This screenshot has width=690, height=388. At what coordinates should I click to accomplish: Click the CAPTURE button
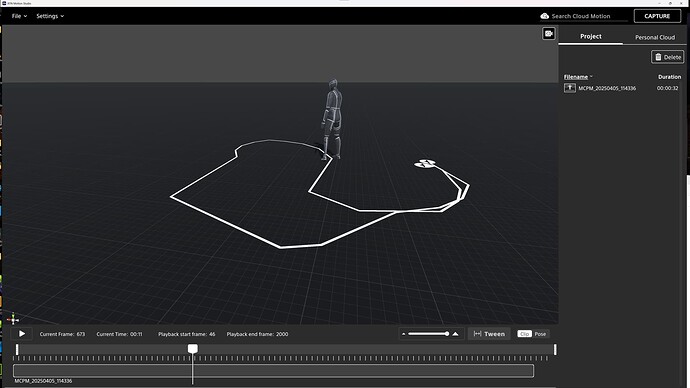pos(657,16)
